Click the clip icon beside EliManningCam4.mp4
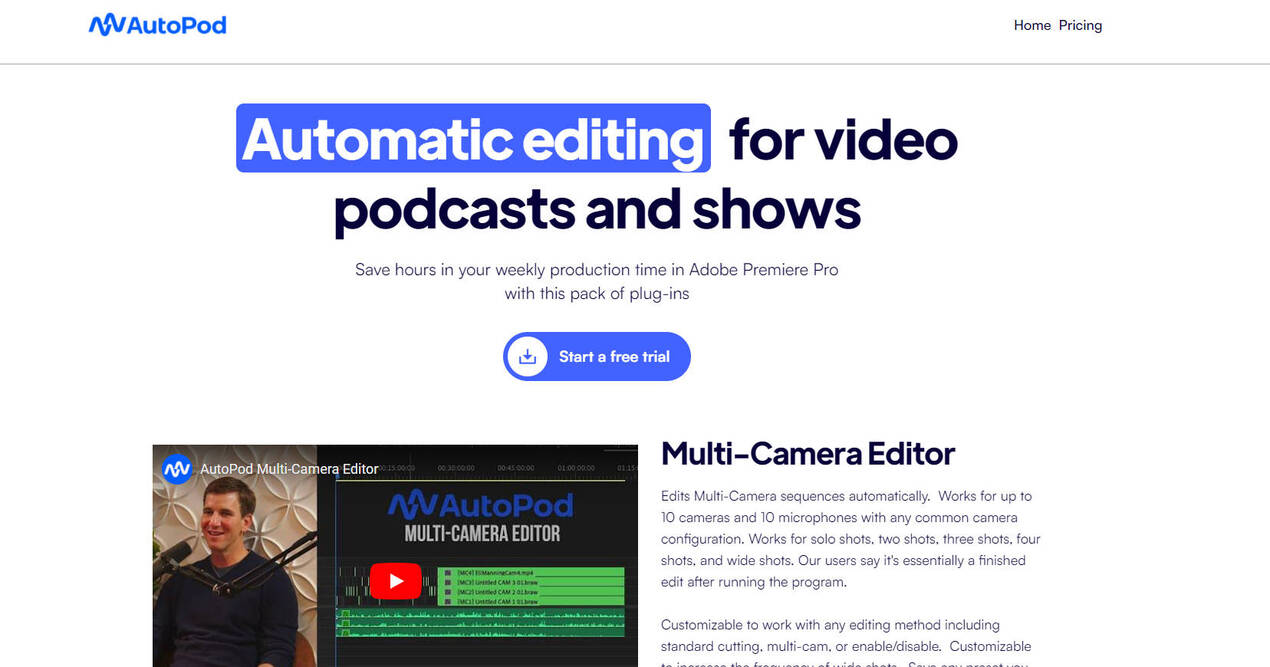The height and width of the screenshot is (667, 1270). tap(448, 573)
